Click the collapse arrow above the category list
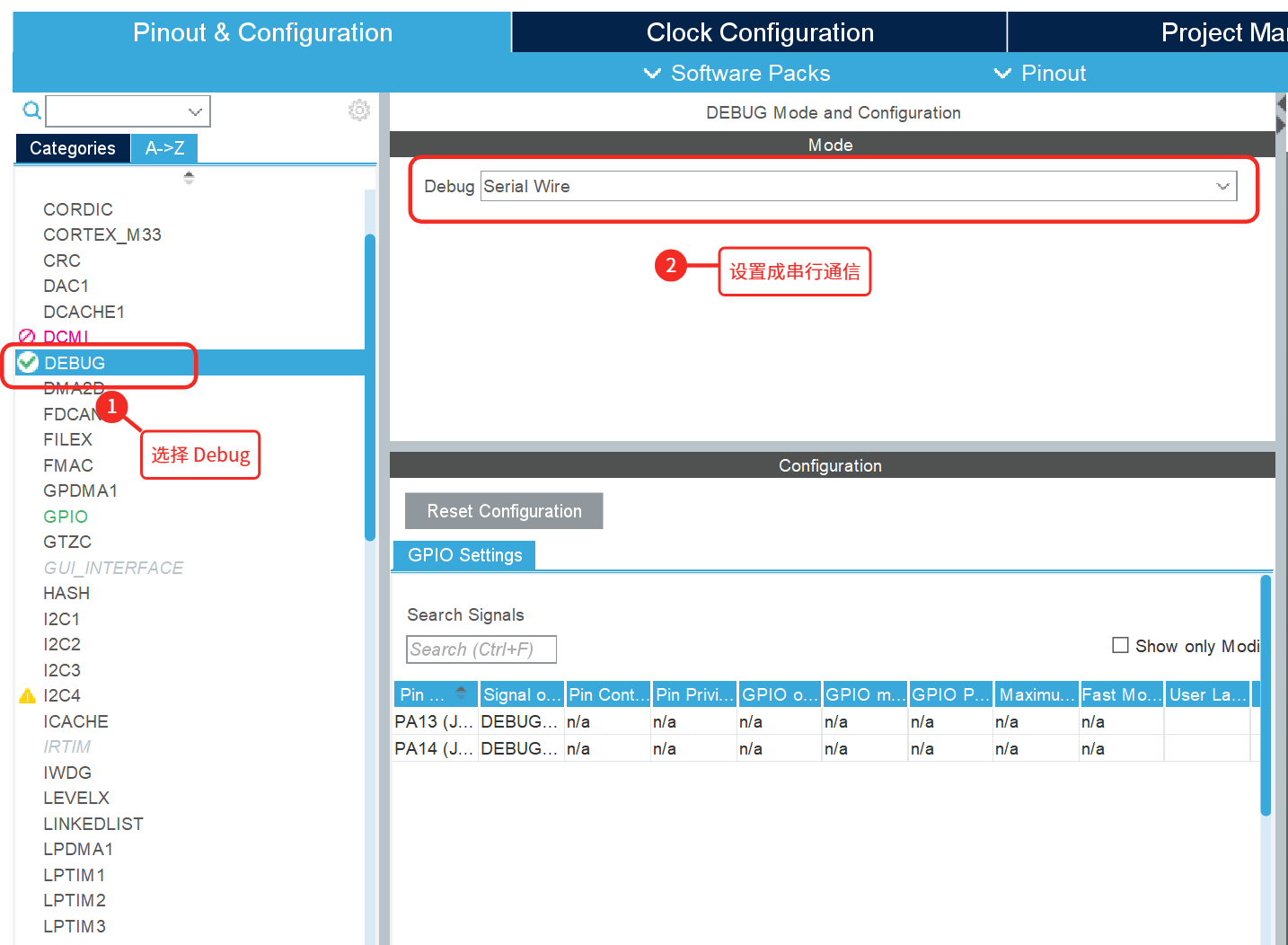 (x=189, y=178)
